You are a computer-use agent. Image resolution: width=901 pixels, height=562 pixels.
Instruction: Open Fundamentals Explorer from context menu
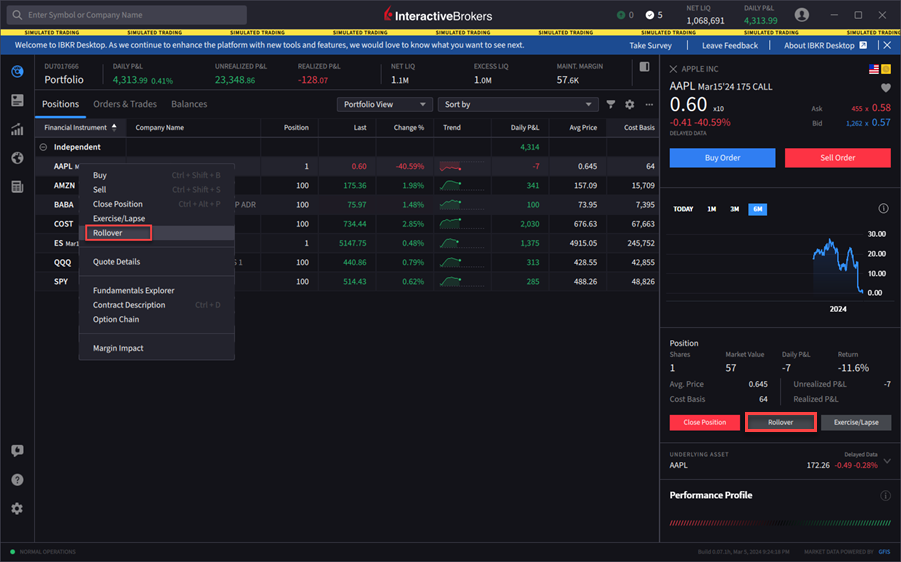tap(156, 290)
